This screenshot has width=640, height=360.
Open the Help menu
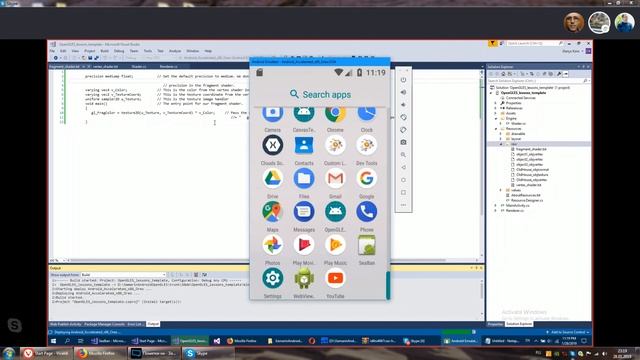(208, 51)
